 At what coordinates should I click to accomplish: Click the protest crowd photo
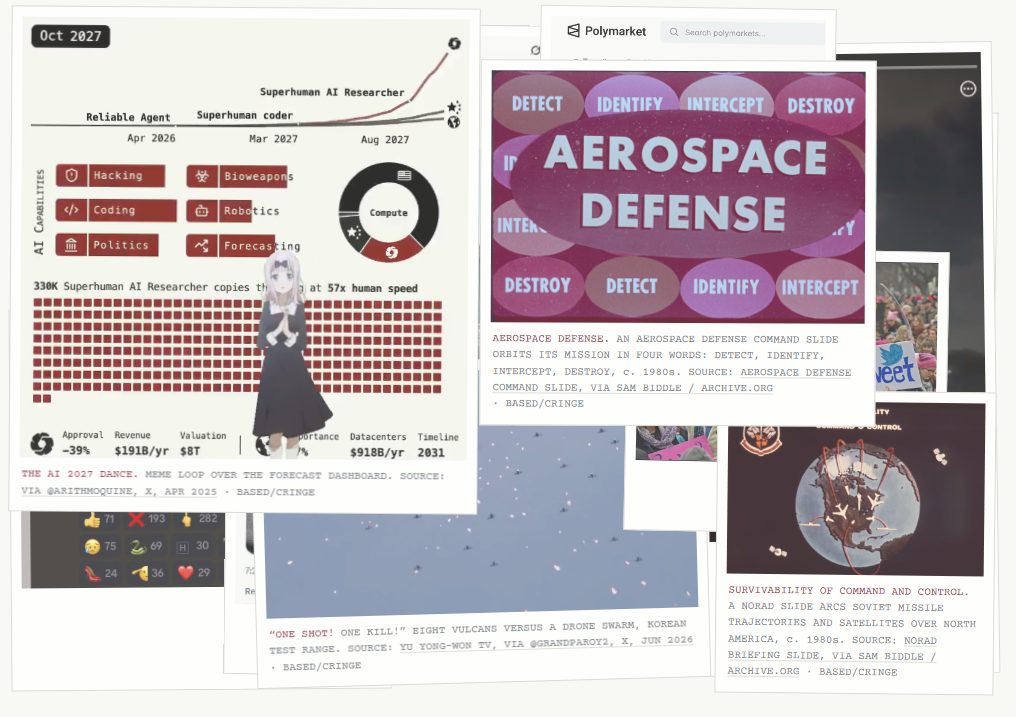905,326
